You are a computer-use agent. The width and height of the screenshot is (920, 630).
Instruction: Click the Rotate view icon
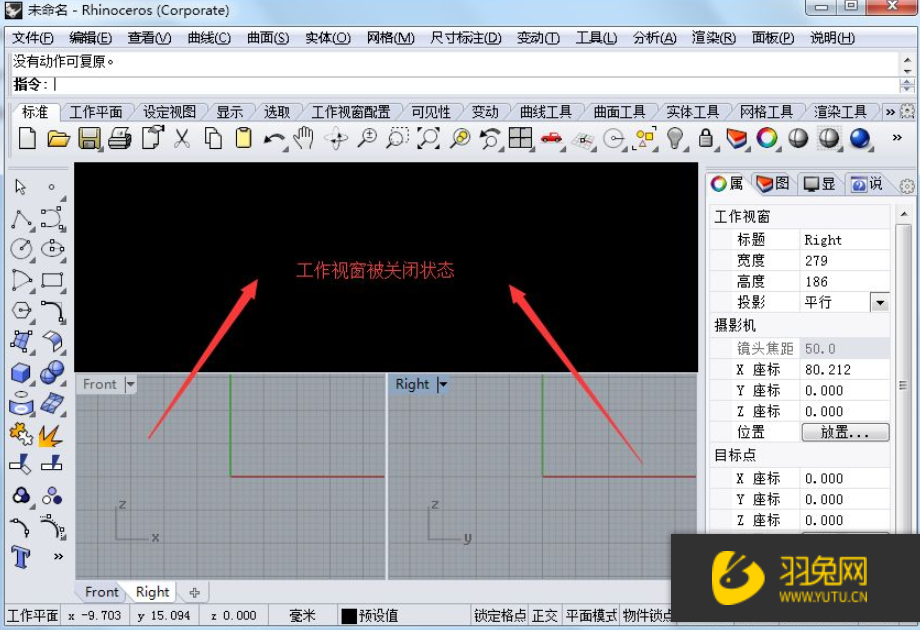pos(337,139)
